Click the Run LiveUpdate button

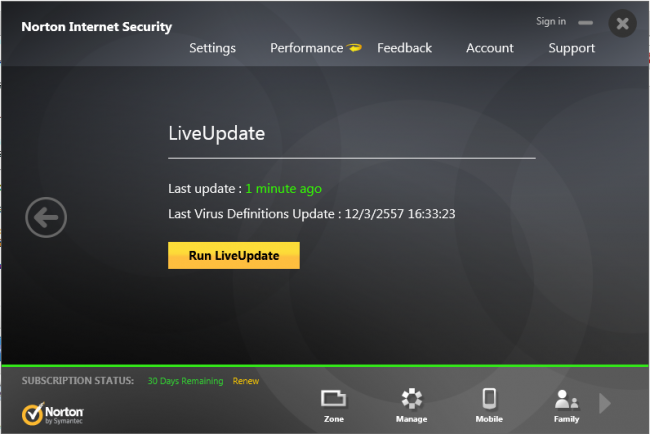click(234, 255)
